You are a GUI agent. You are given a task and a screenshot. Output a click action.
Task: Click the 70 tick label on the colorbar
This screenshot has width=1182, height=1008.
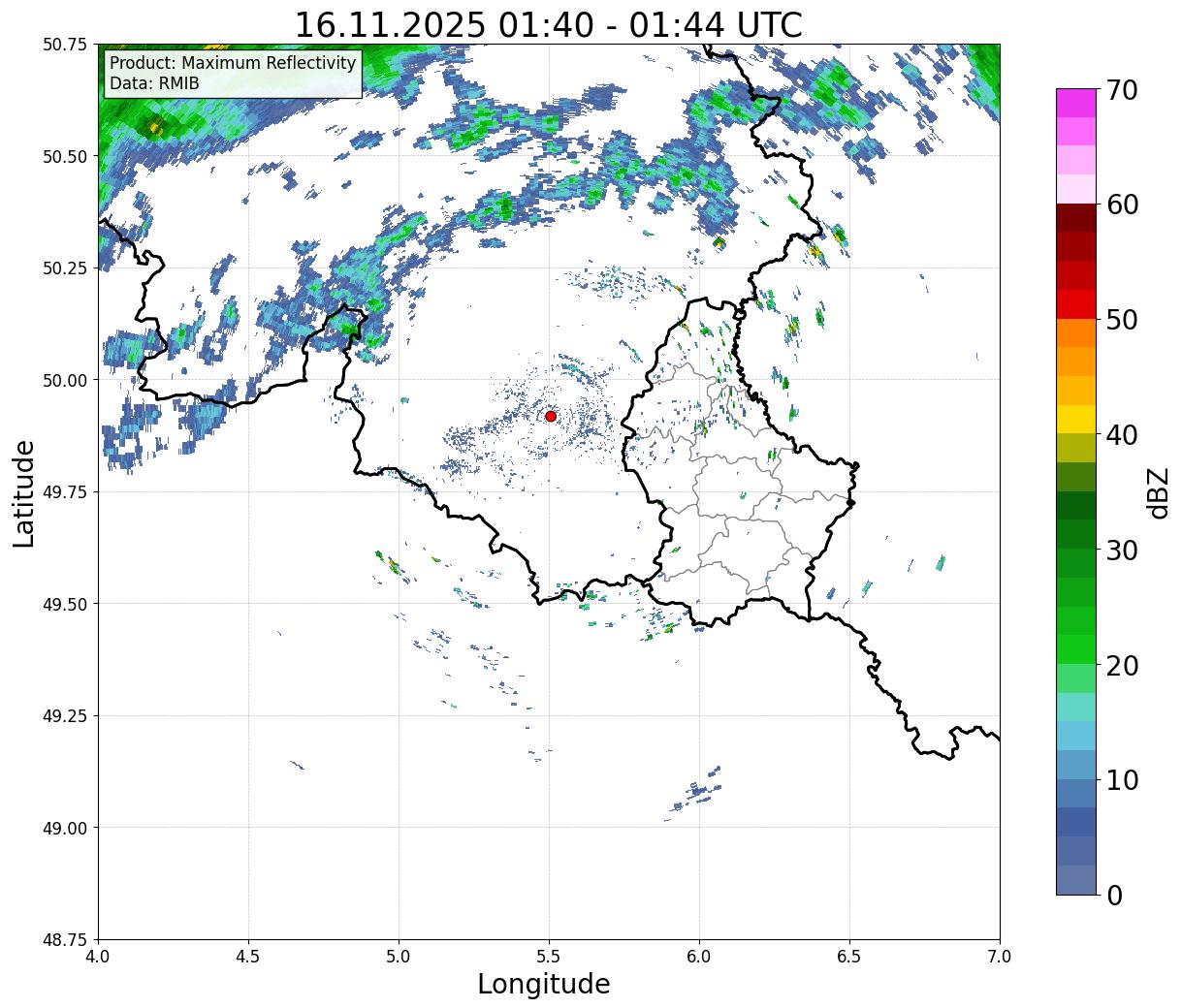tap(1121, 90)
